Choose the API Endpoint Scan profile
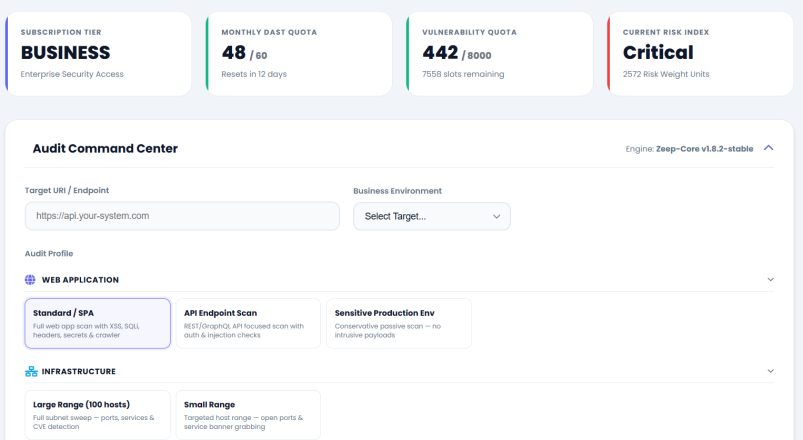Image resolution: width=803 pixels, height=440 pixels. pyautogui.click(x=248, y=323)
